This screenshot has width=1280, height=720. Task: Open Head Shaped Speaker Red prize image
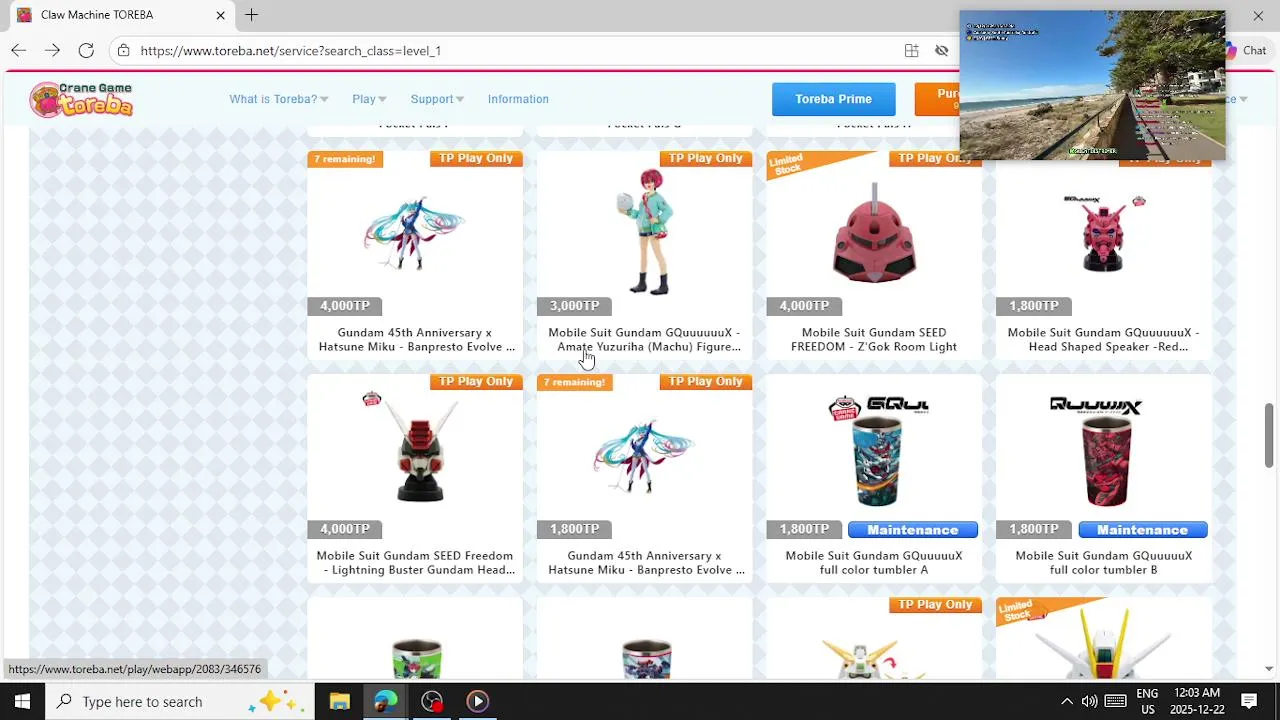(x=1104, y=232)
